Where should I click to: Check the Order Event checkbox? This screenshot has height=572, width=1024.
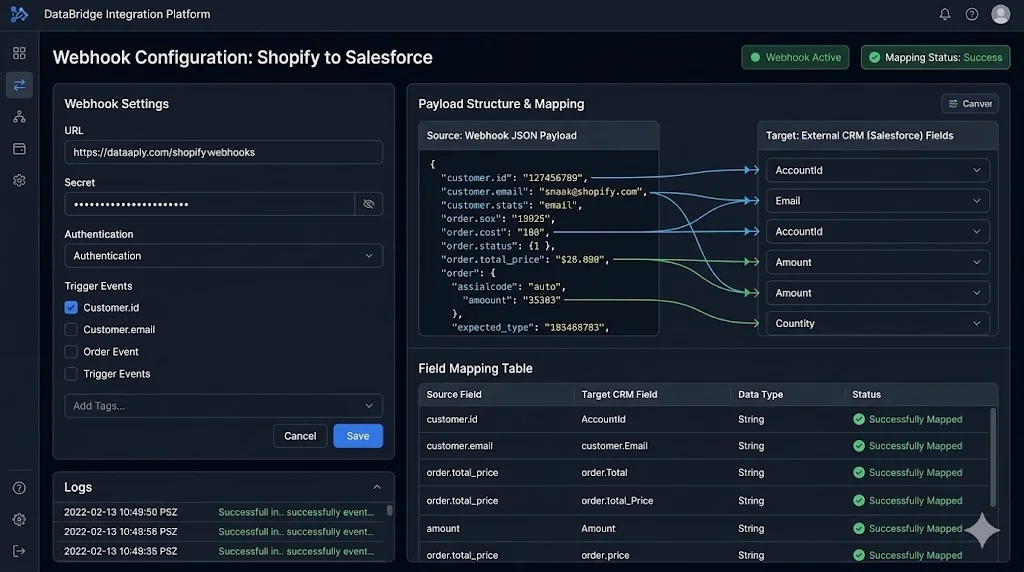(71, 352)
